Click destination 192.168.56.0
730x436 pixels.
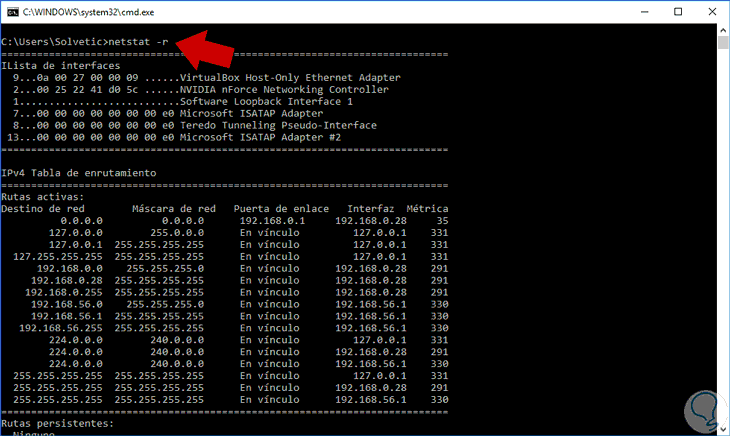tap(67, 304)
